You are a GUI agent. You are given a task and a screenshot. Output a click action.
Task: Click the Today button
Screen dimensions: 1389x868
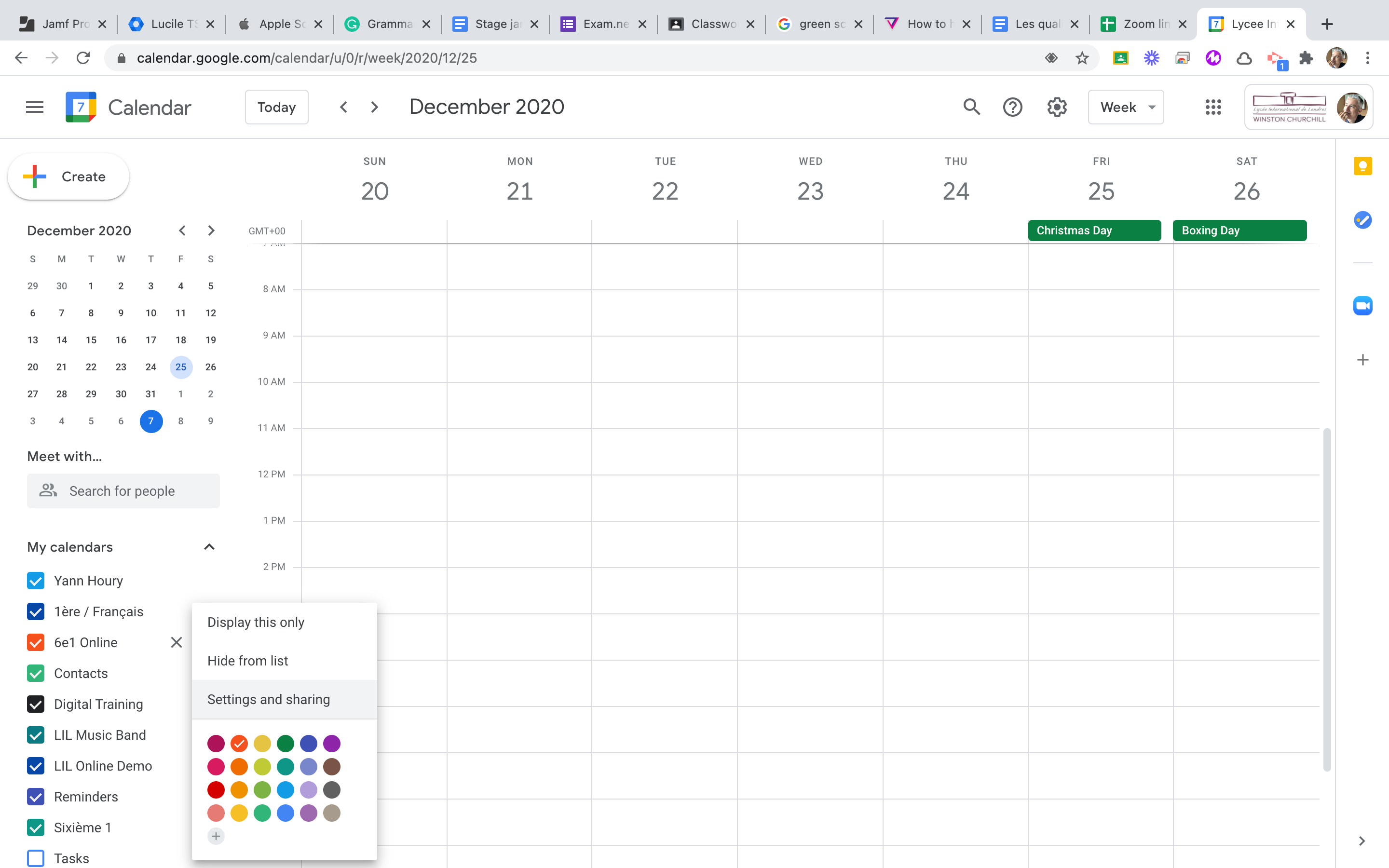coord(277,107)
